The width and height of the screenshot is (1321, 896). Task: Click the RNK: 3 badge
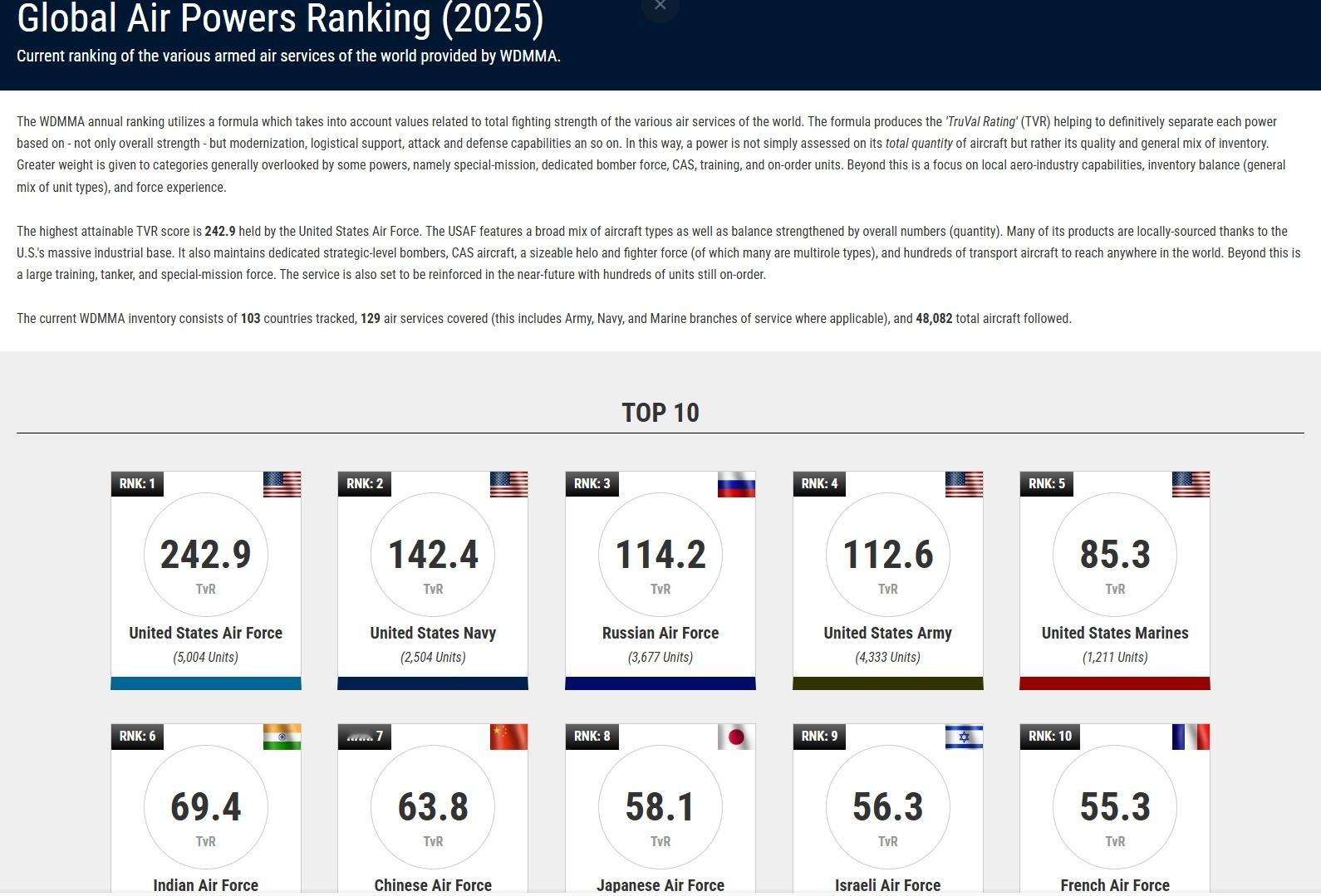point(592,484)
